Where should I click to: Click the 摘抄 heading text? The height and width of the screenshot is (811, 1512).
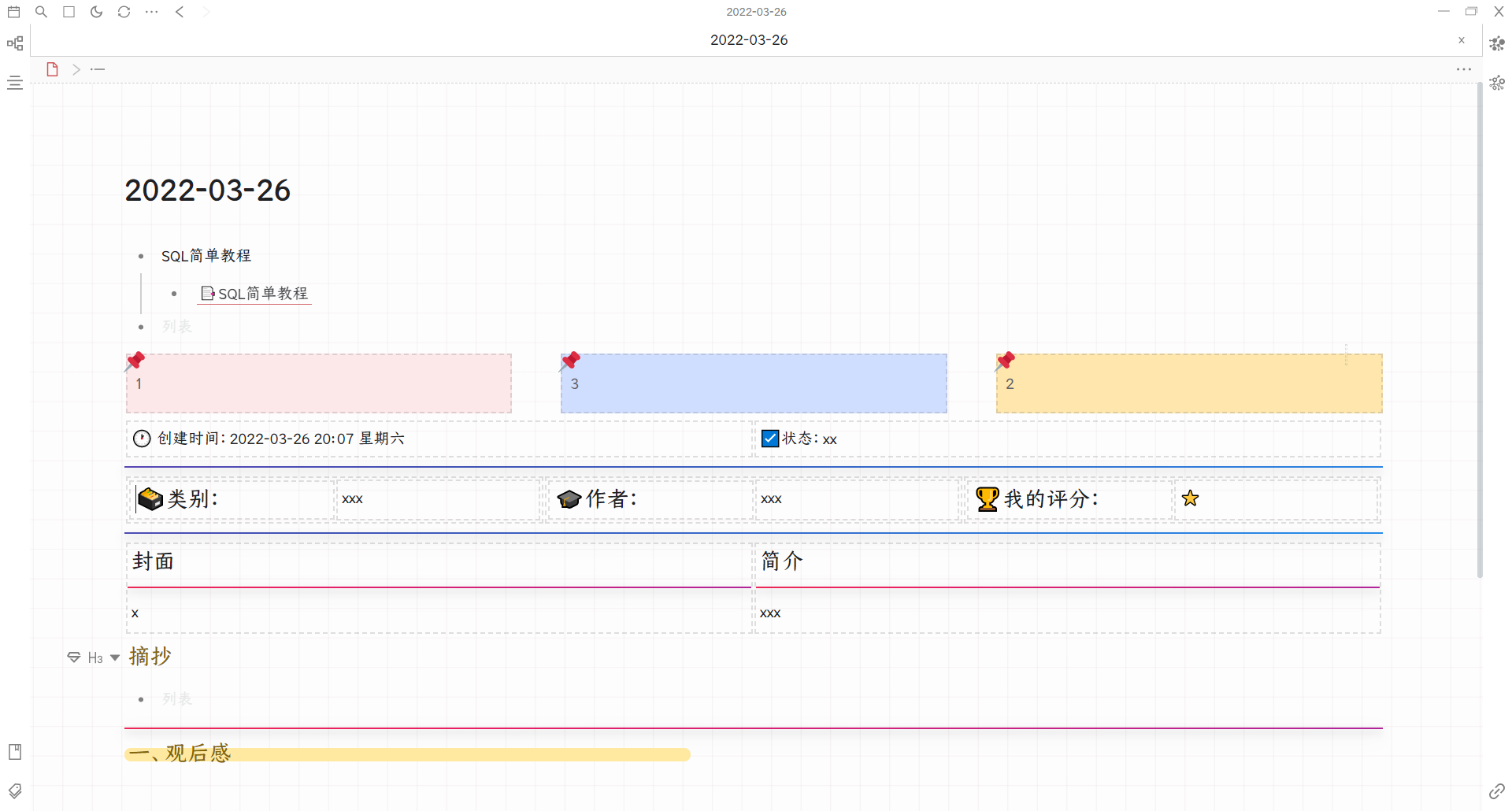click(150, 657)
